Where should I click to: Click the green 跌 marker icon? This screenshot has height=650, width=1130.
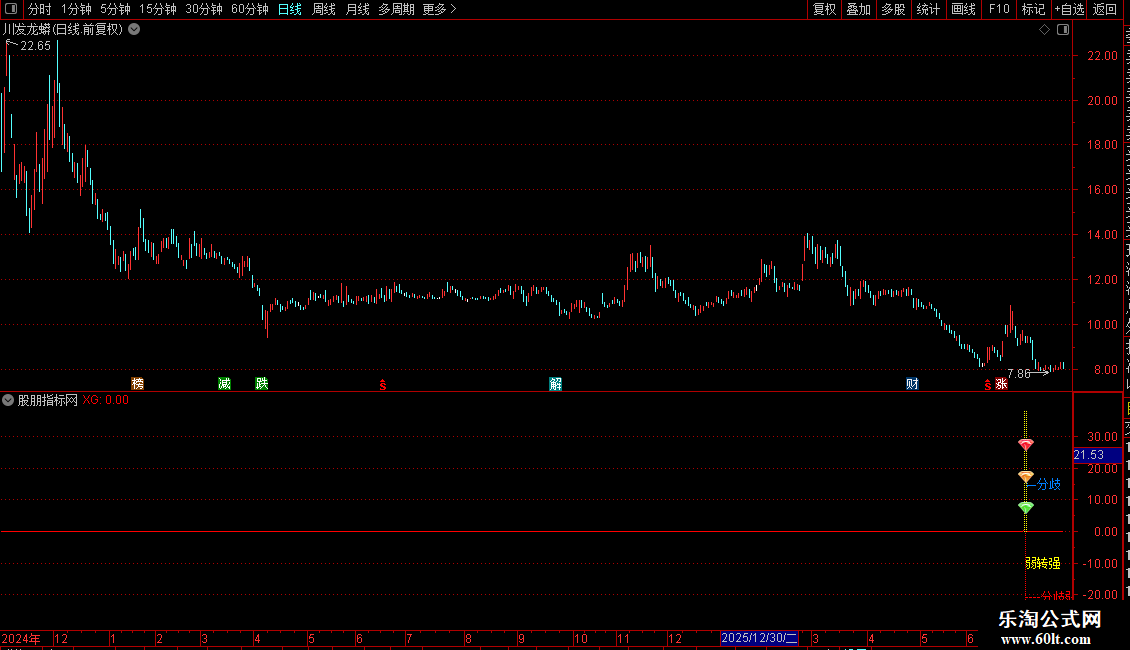click(262, 383)
